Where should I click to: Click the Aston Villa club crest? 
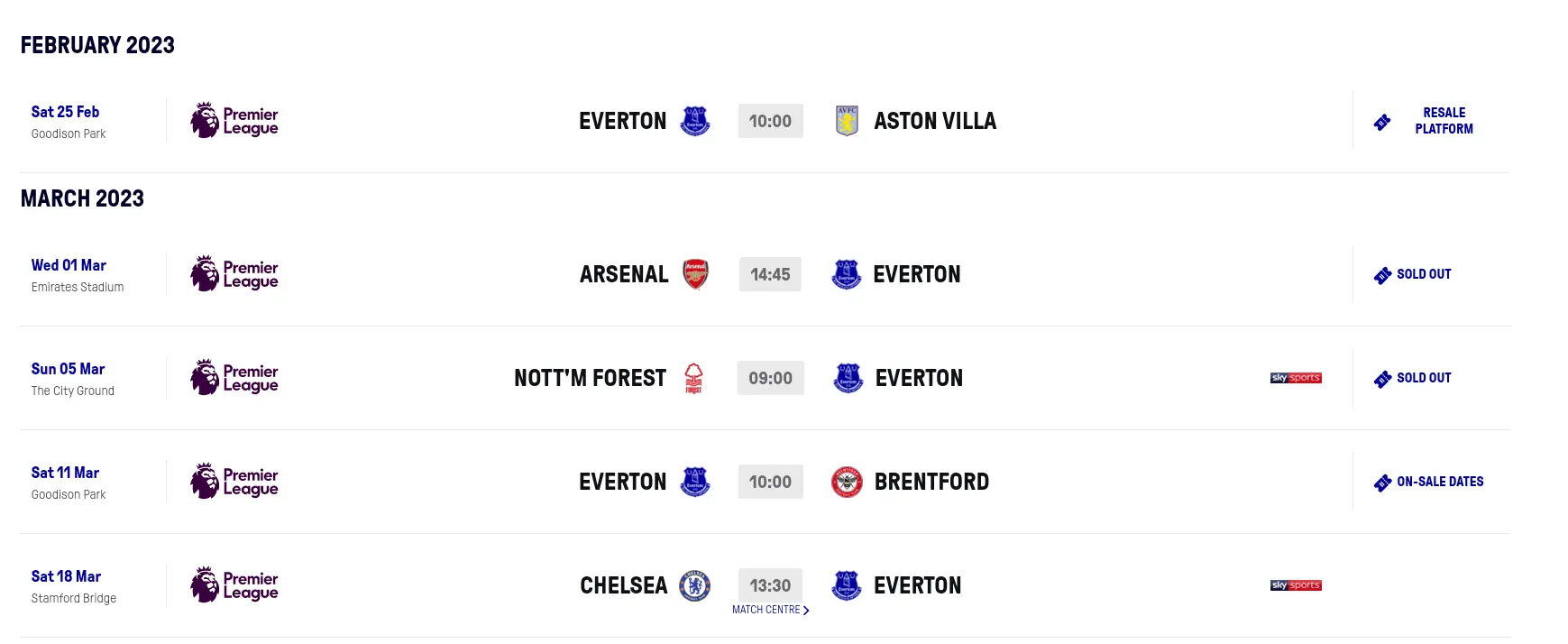pos(847,121)
